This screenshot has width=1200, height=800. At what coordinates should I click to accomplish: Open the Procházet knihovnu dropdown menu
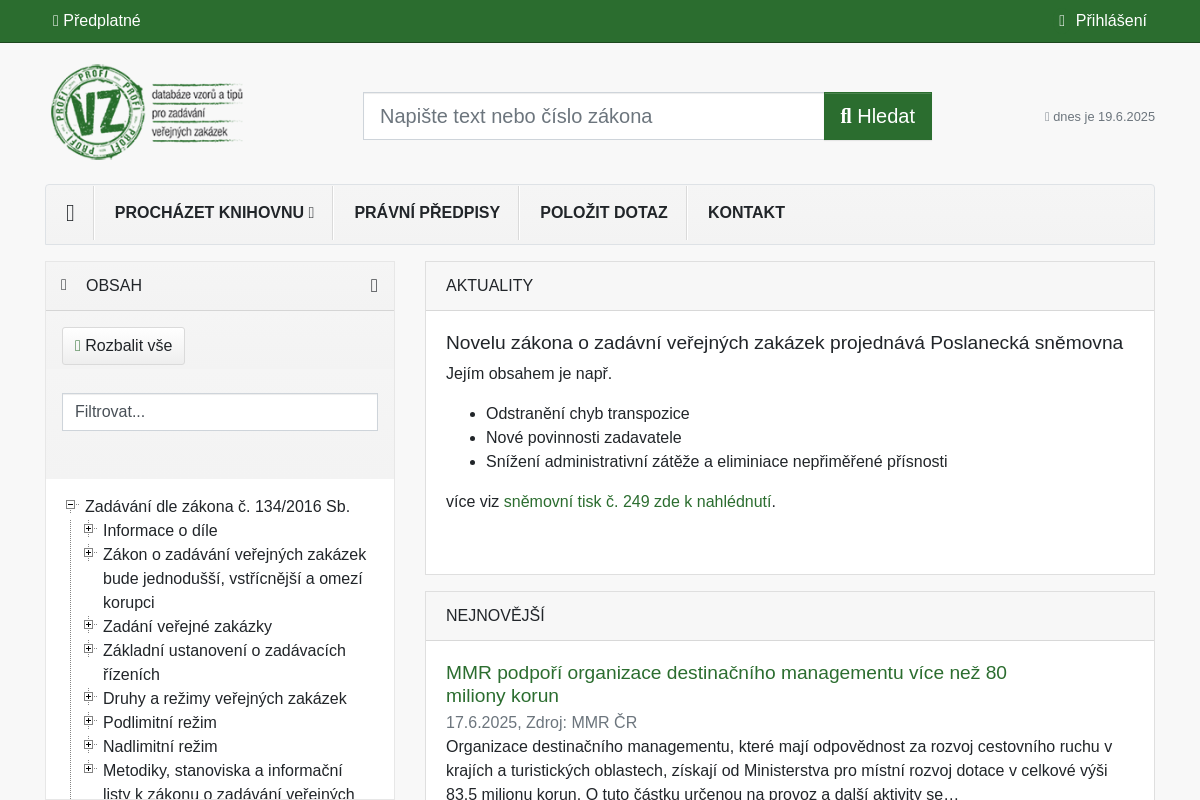click(214, 213)
